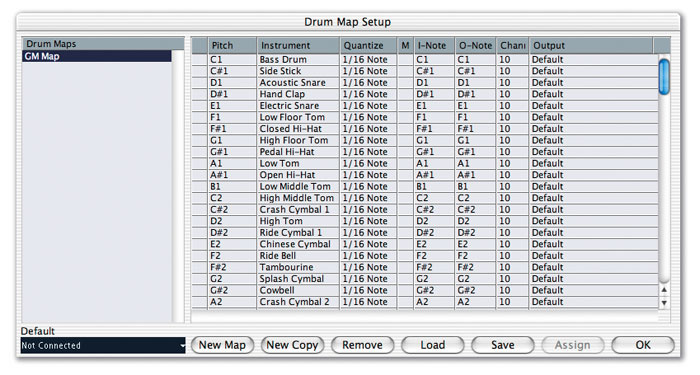The height and width of the screenshot is (375, 700).
Task: Select the Acoustic Snare instrument name
Action: tap(298, 83)
